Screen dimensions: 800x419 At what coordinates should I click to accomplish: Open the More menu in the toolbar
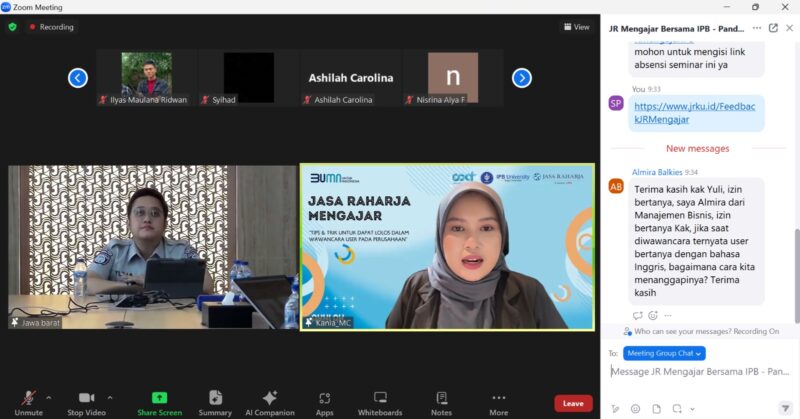(x=498, y=399)
